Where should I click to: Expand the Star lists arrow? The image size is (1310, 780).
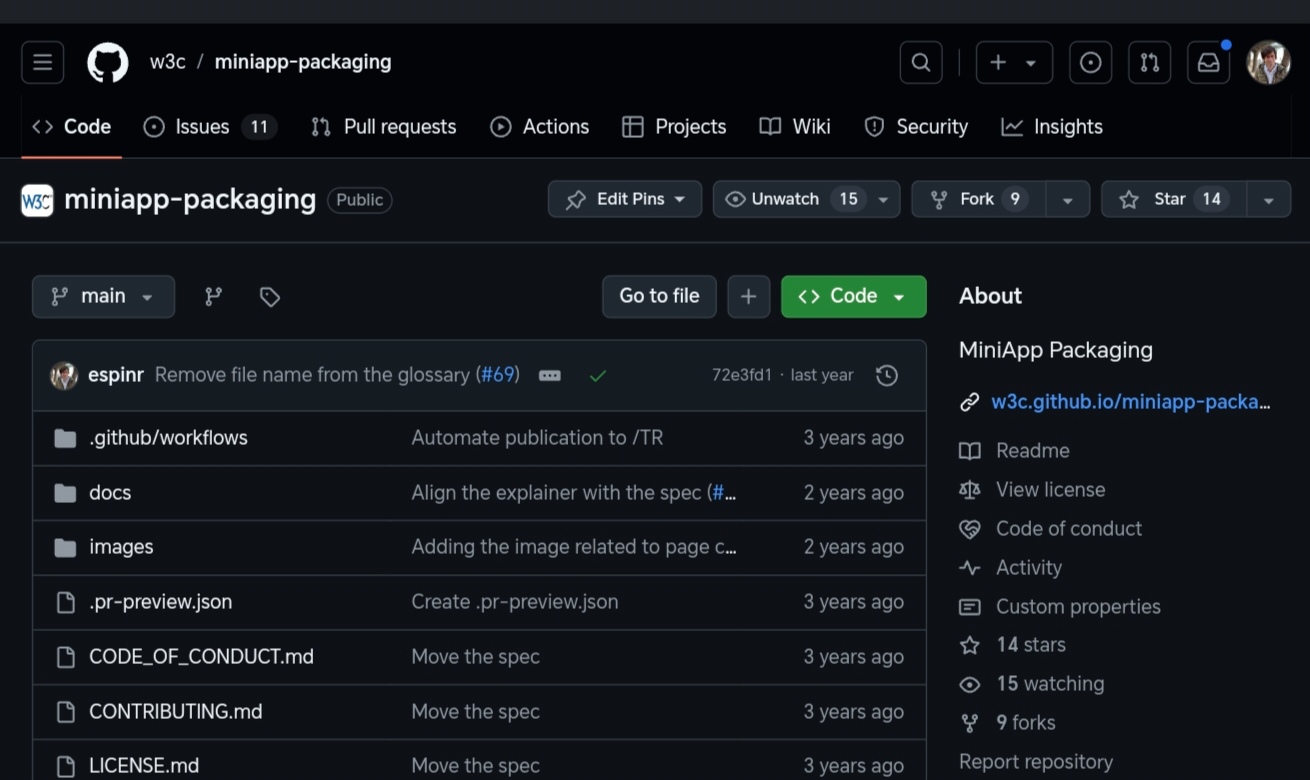[1268, 199]
